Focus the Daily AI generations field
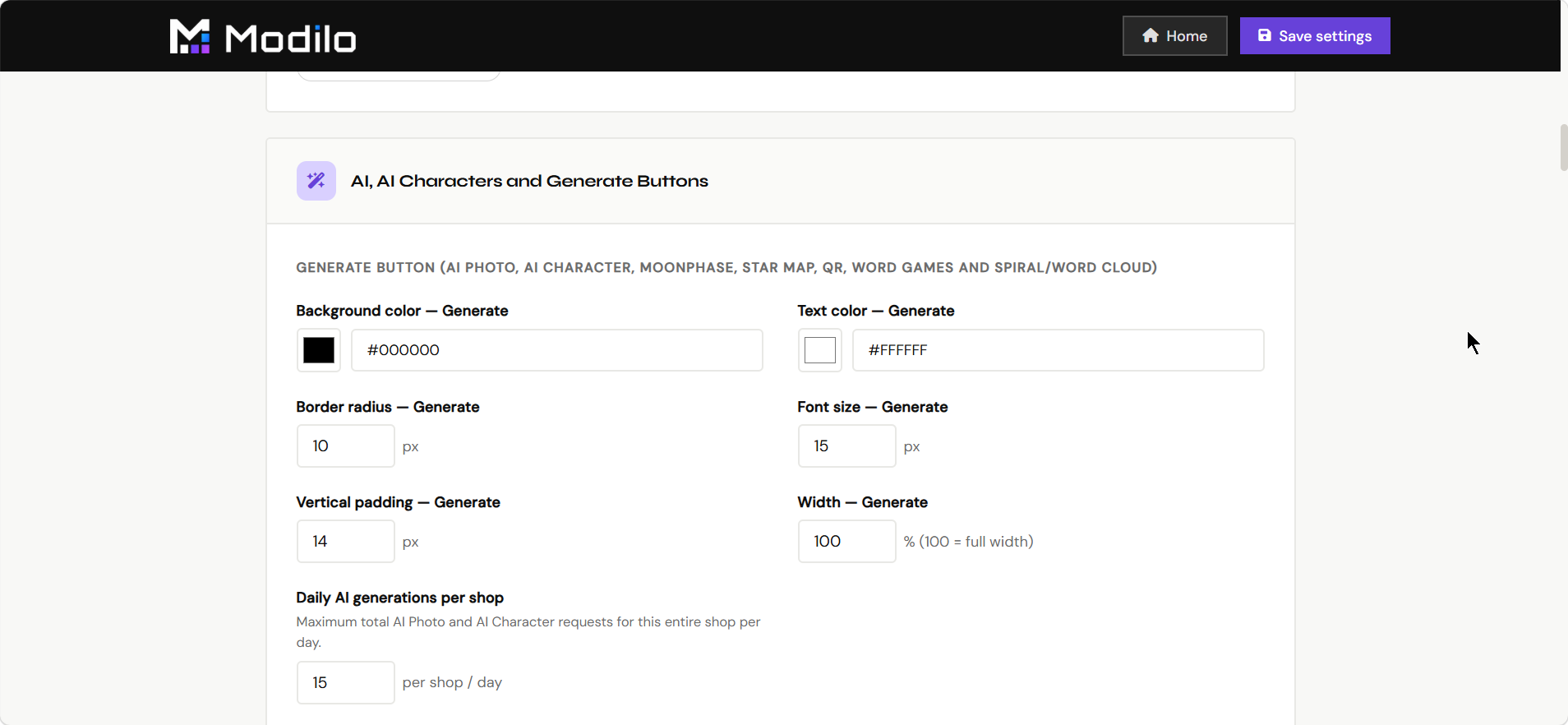The image size is (1568, 725). click(x=346, y=683)
